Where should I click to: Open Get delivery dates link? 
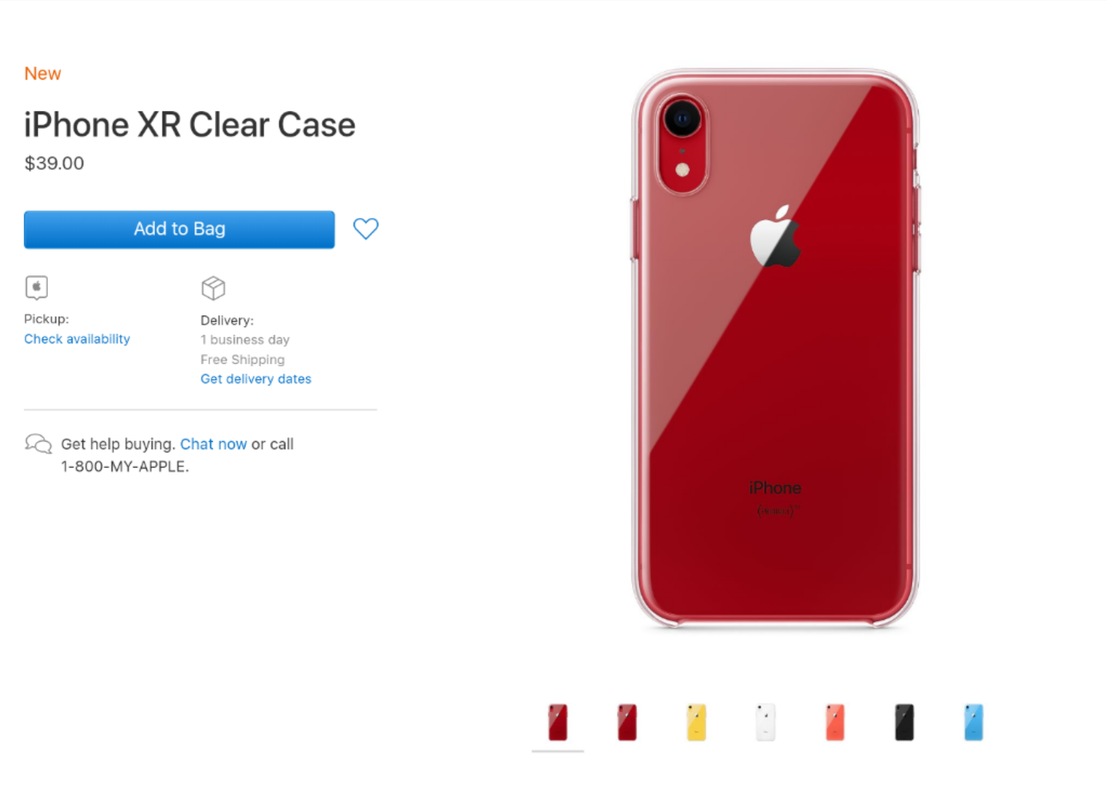click(256, 379)
